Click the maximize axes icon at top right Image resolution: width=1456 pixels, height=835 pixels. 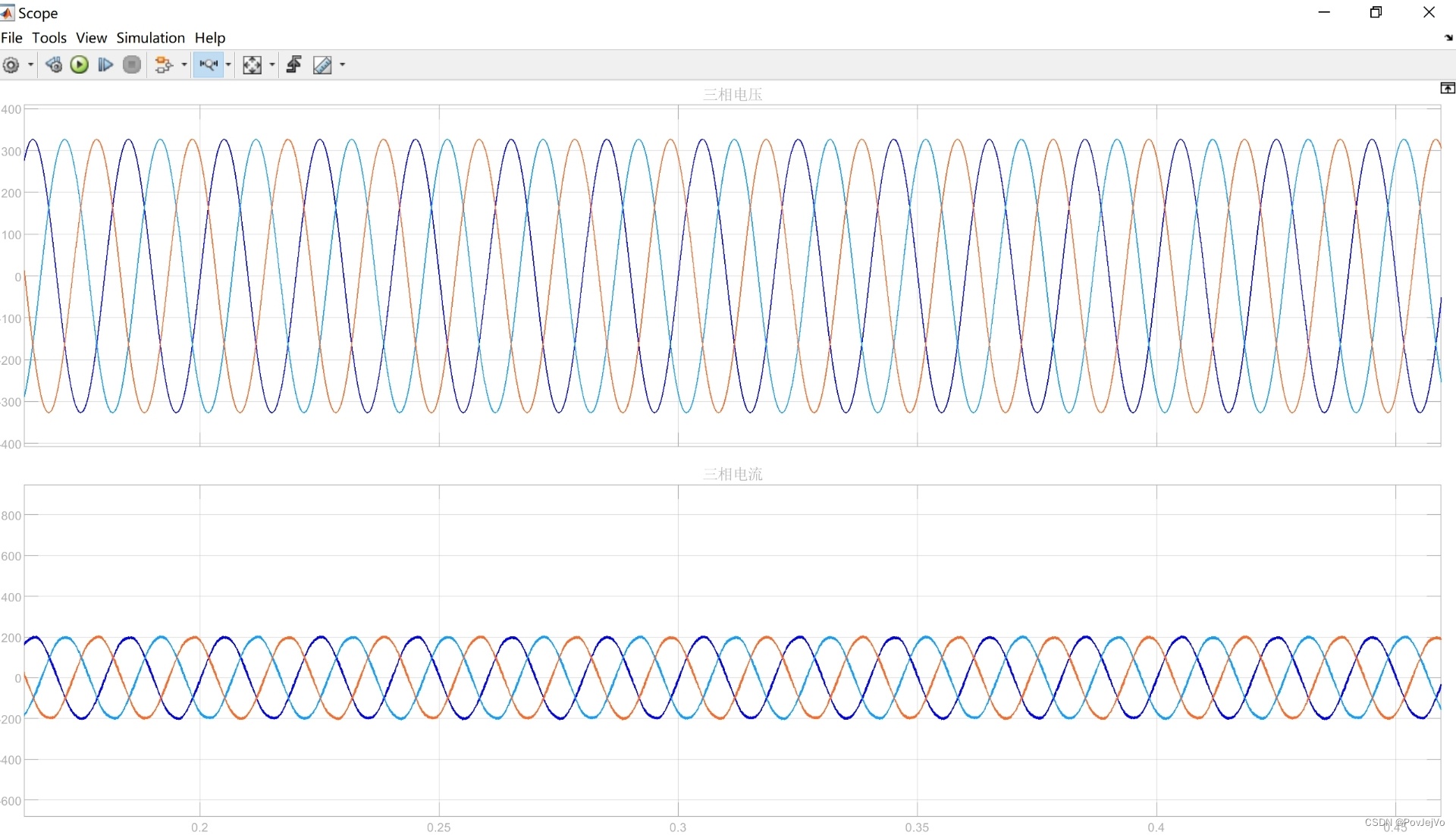pos(1447,89)
